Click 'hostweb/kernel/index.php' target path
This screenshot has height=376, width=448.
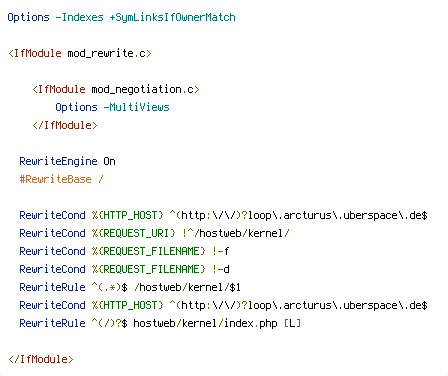coord(205,323)
